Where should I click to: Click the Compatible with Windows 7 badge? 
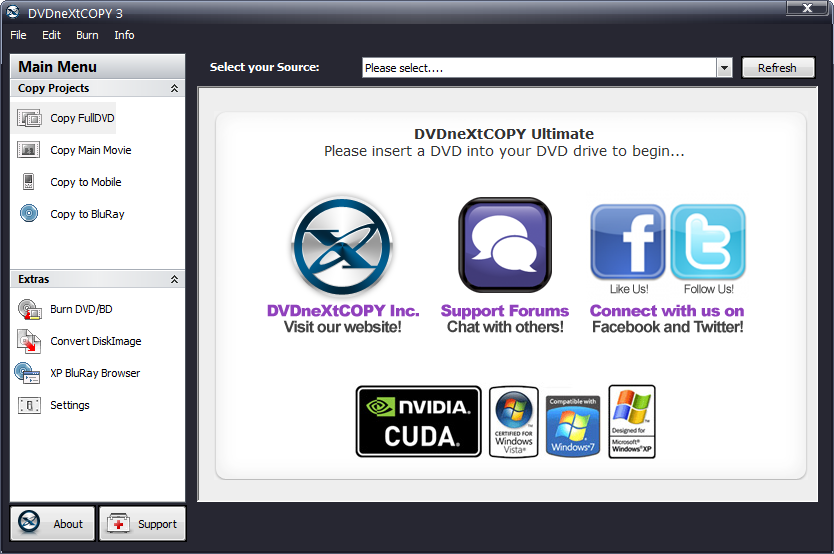tap(573, 425)
